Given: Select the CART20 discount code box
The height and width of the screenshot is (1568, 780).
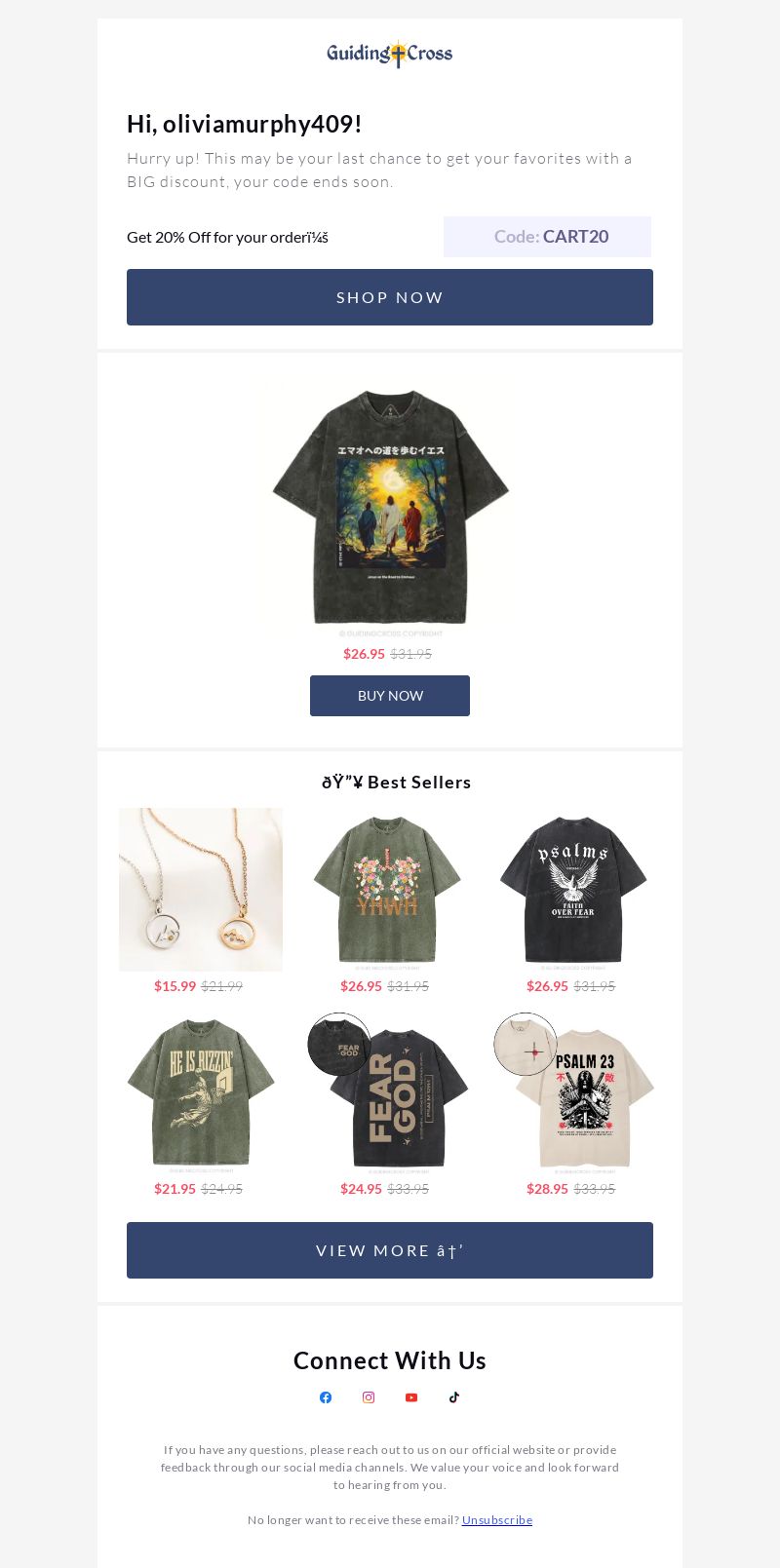Looking at the screenshot, I should coord(547,237).
